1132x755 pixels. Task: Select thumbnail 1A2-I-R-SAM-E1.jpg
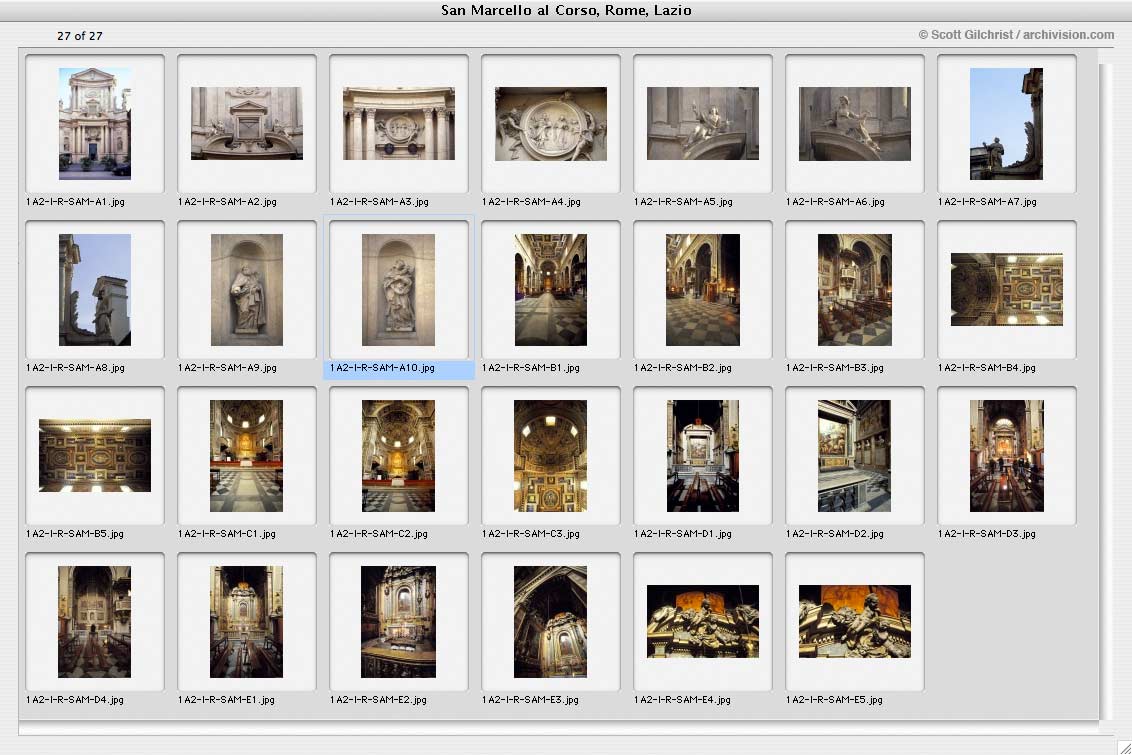tap(247, 621)
